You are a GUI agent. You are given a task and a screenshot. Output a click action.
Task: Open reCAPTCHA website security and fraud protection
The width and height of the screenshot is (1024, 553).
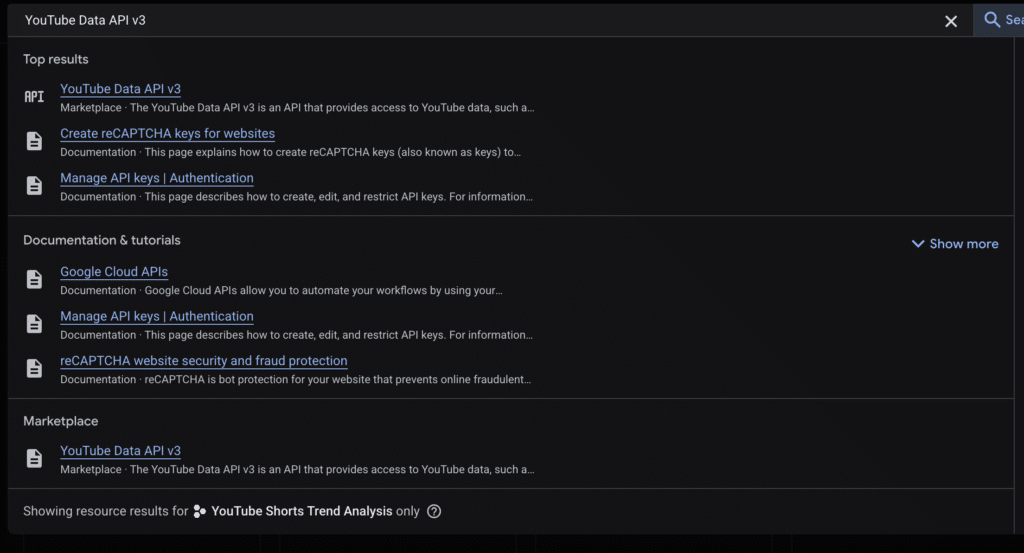point(204,360)
